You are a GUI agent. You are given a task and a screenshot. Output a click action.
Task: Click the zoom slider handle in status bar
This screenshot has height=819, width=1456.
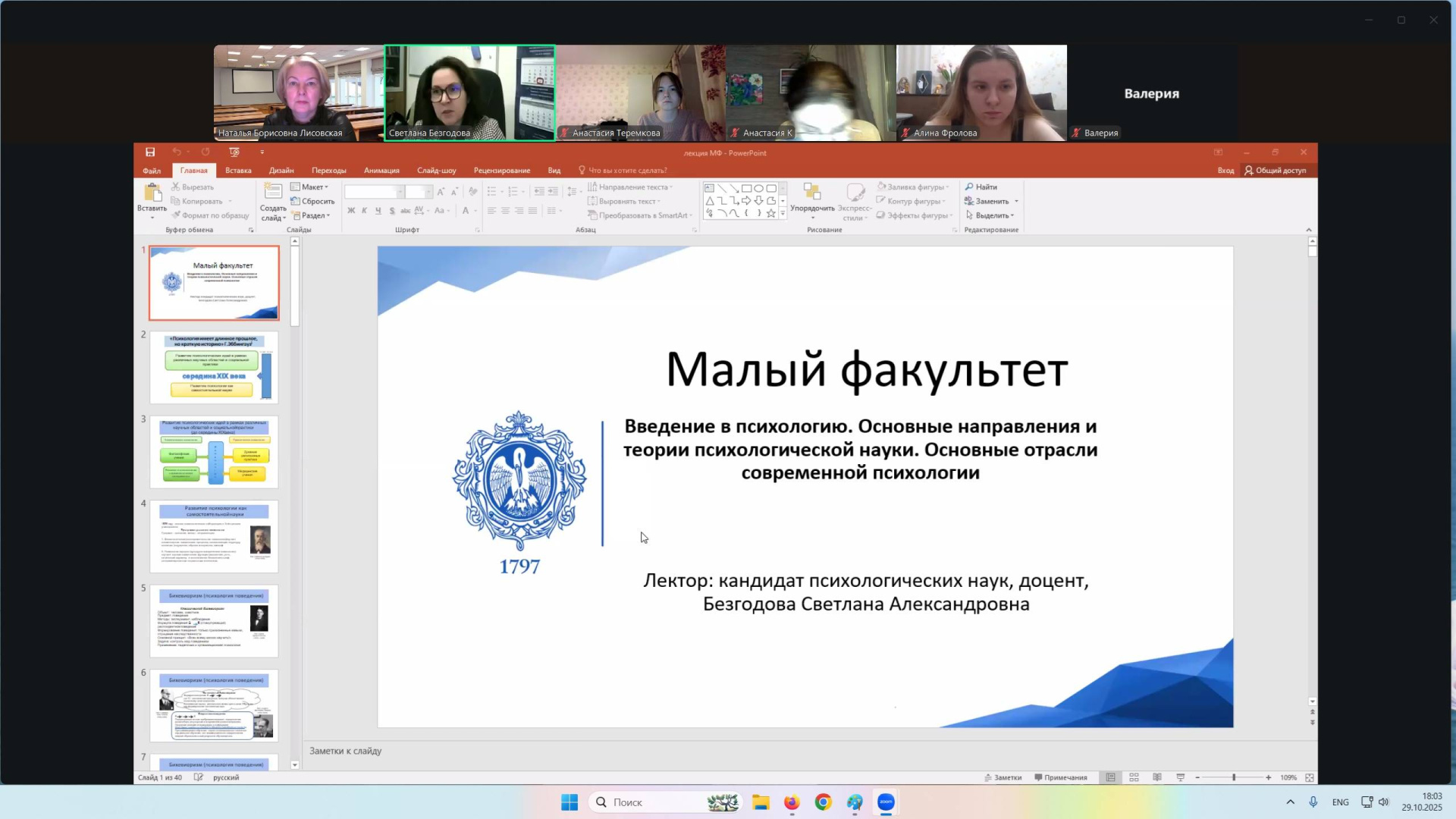click(x=1234, y=778)
